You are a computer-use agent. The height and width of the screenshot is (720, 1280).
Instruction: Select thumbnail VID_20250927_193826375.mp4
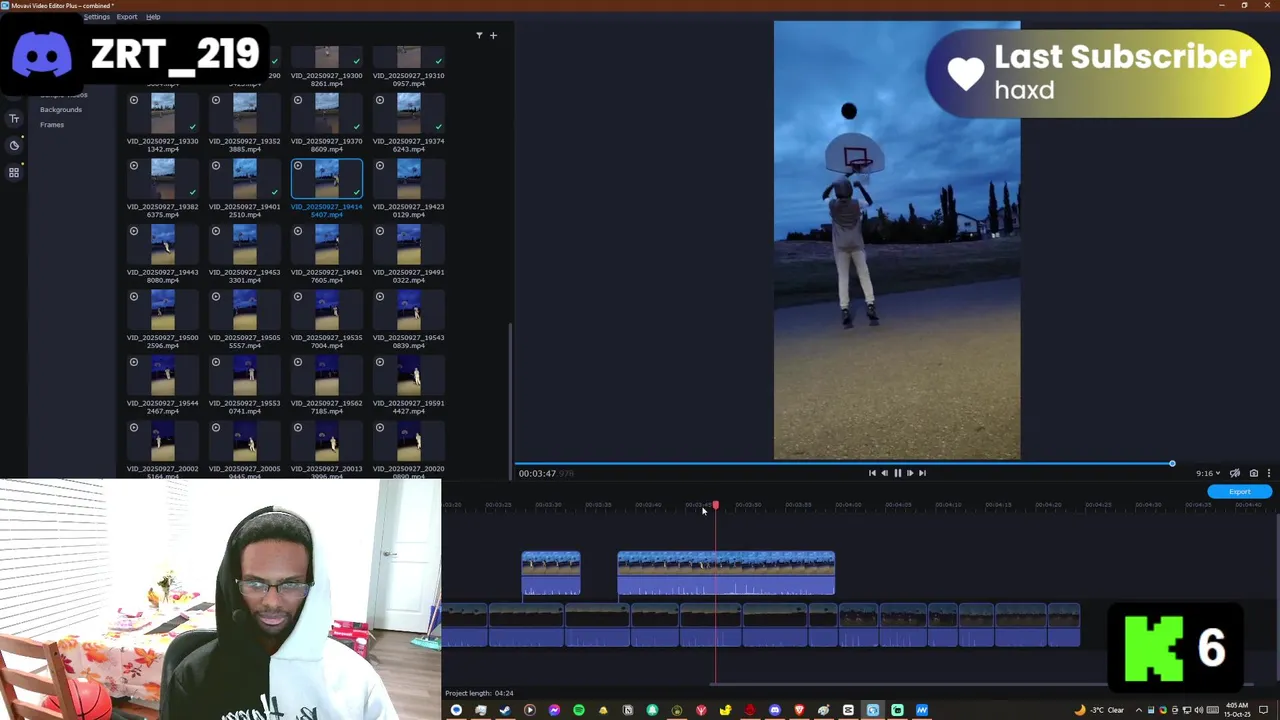[163, 179]
